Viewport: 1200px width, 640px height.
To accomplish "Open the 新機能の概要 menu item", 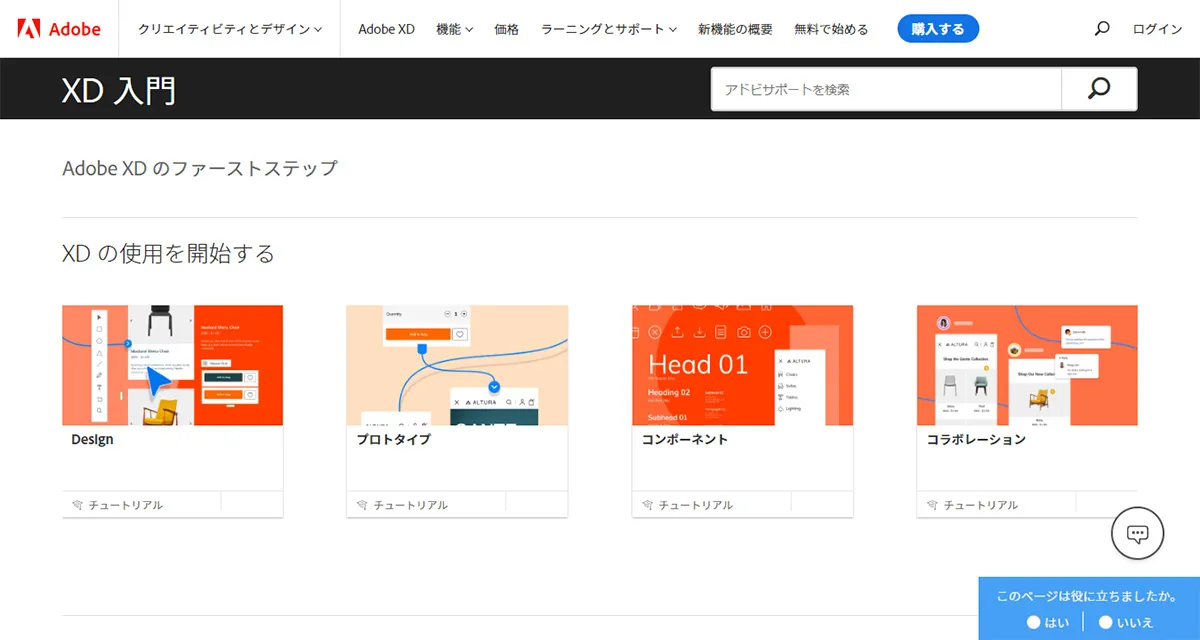I will [x=735, y=28].
